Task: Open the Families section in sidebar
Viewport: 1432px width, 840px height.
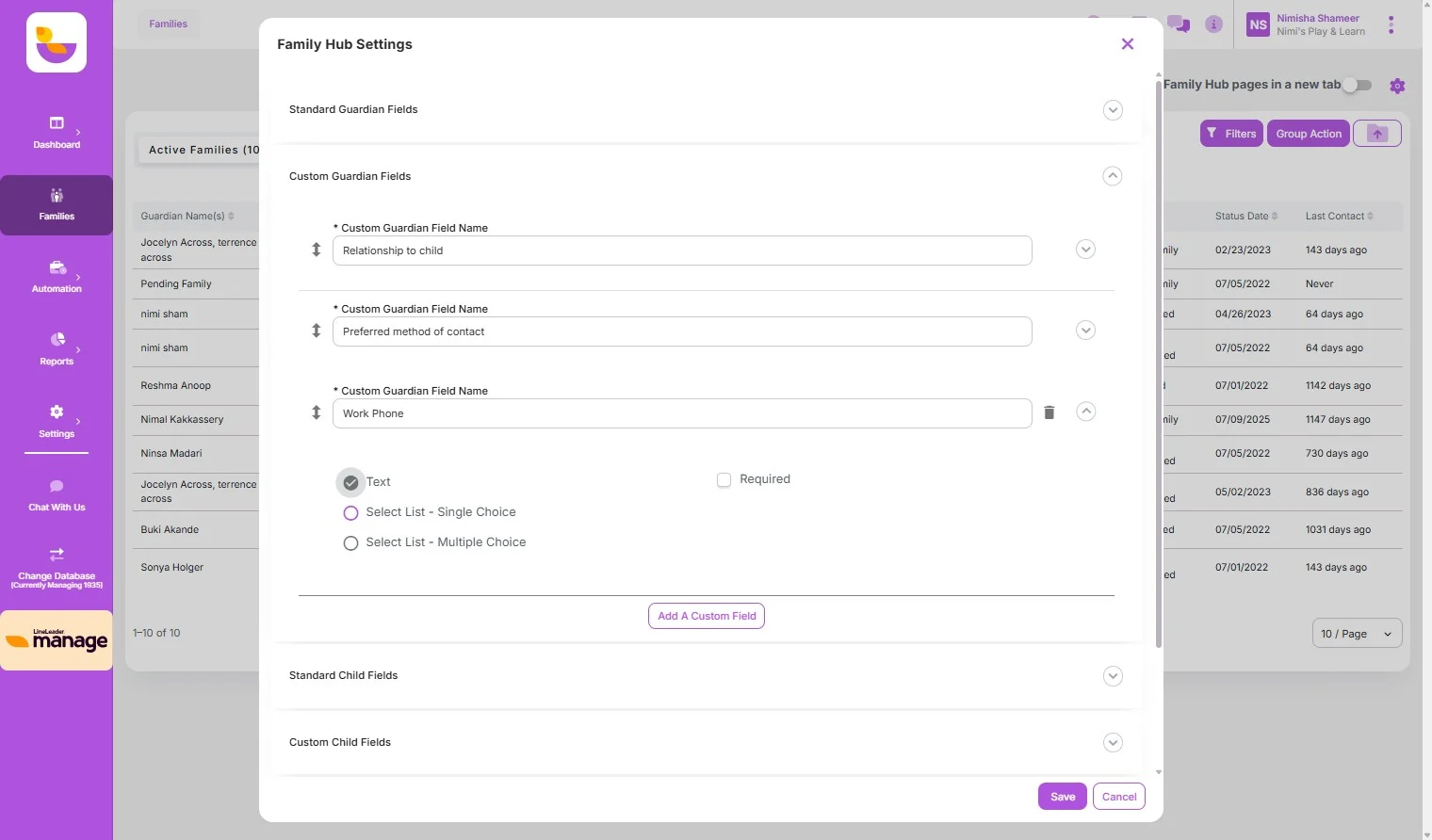Action: coord(57,204)
